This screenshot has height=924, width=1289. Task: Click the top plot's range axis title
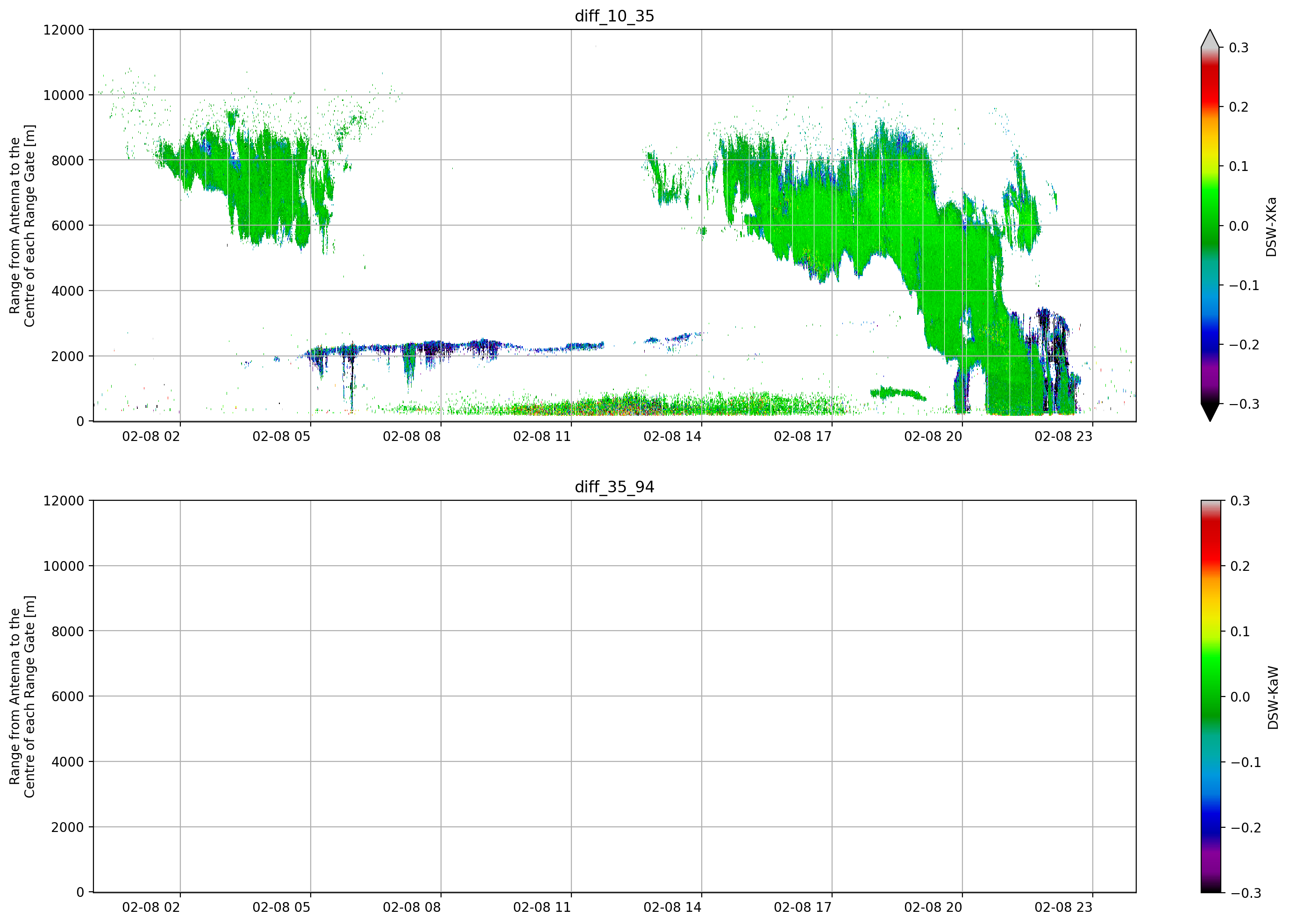click(22, 226)
